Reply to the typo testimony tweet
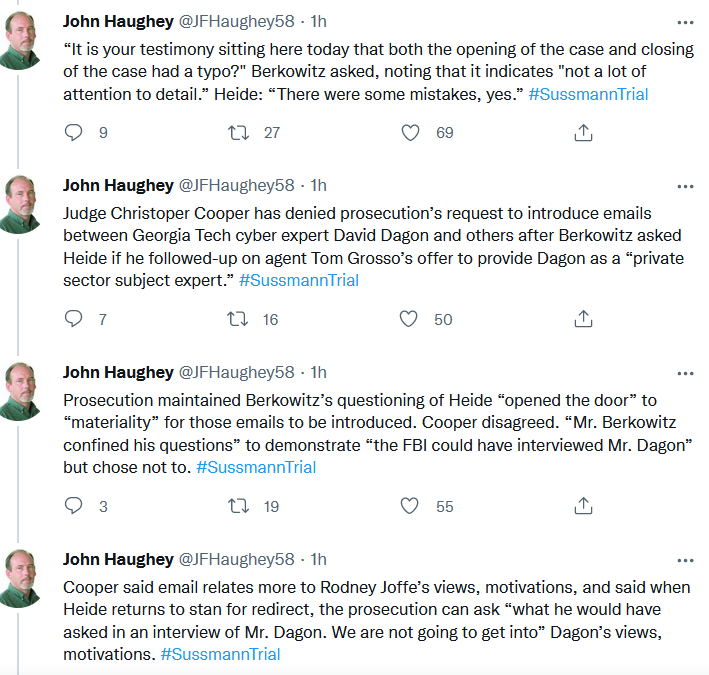The width and height of the screenshot is (709, 675). coord(73,132)
